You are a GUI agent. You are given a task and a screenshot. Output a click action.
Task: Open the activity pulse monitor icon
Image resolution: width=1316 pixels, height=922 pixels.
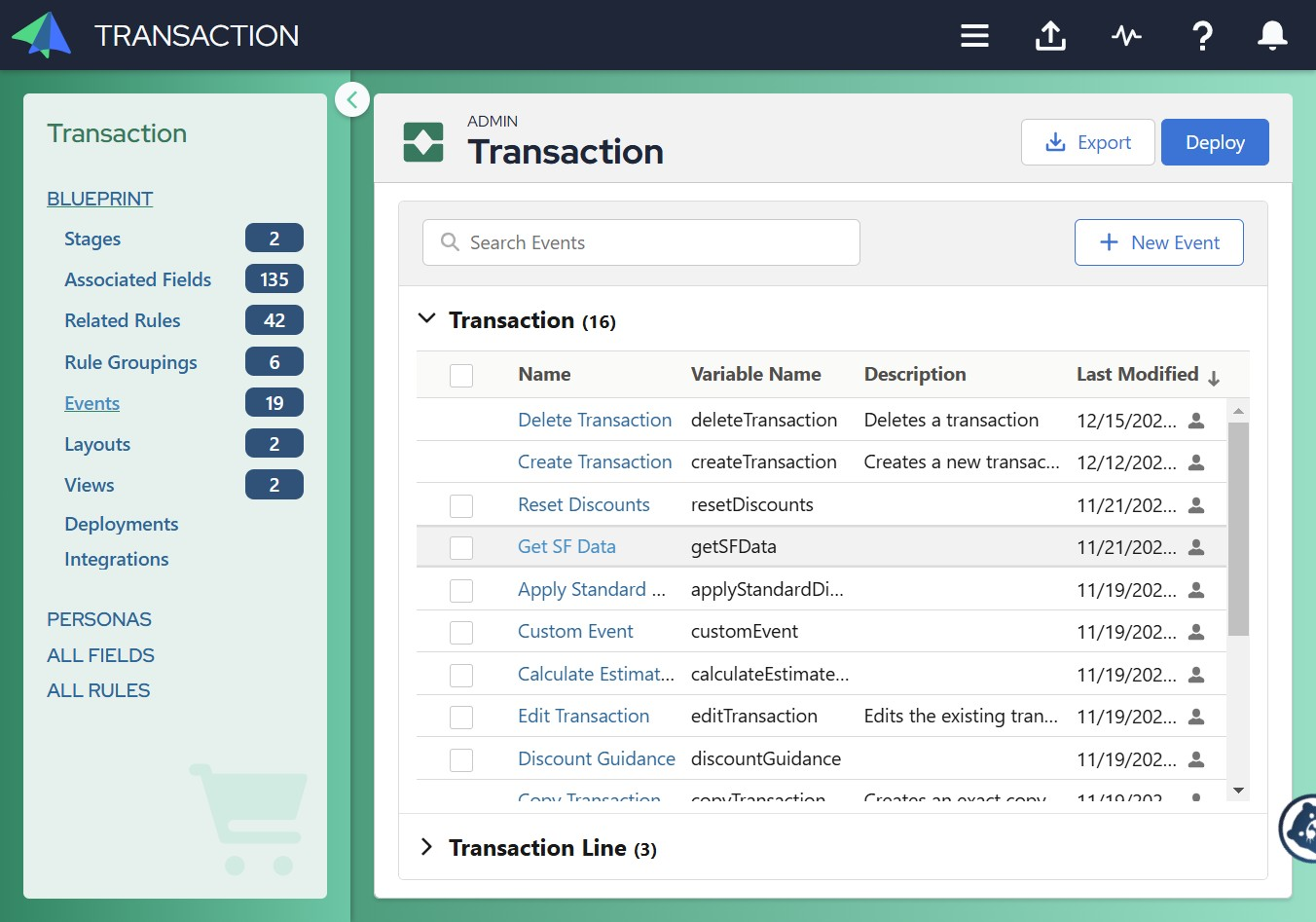click(1126, 36)
